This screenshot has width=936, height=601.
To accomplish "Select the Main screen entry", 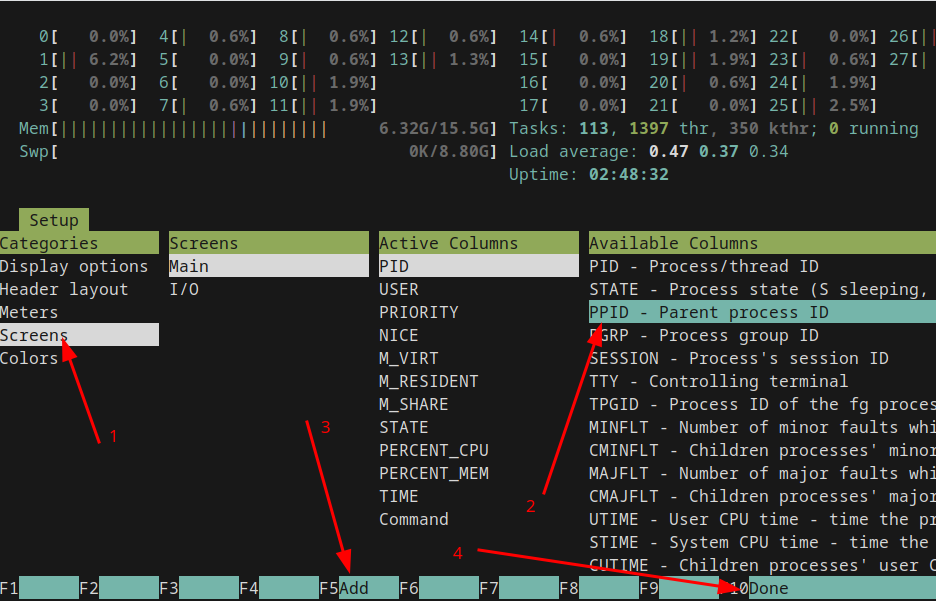I will click(x=269, y=266).
